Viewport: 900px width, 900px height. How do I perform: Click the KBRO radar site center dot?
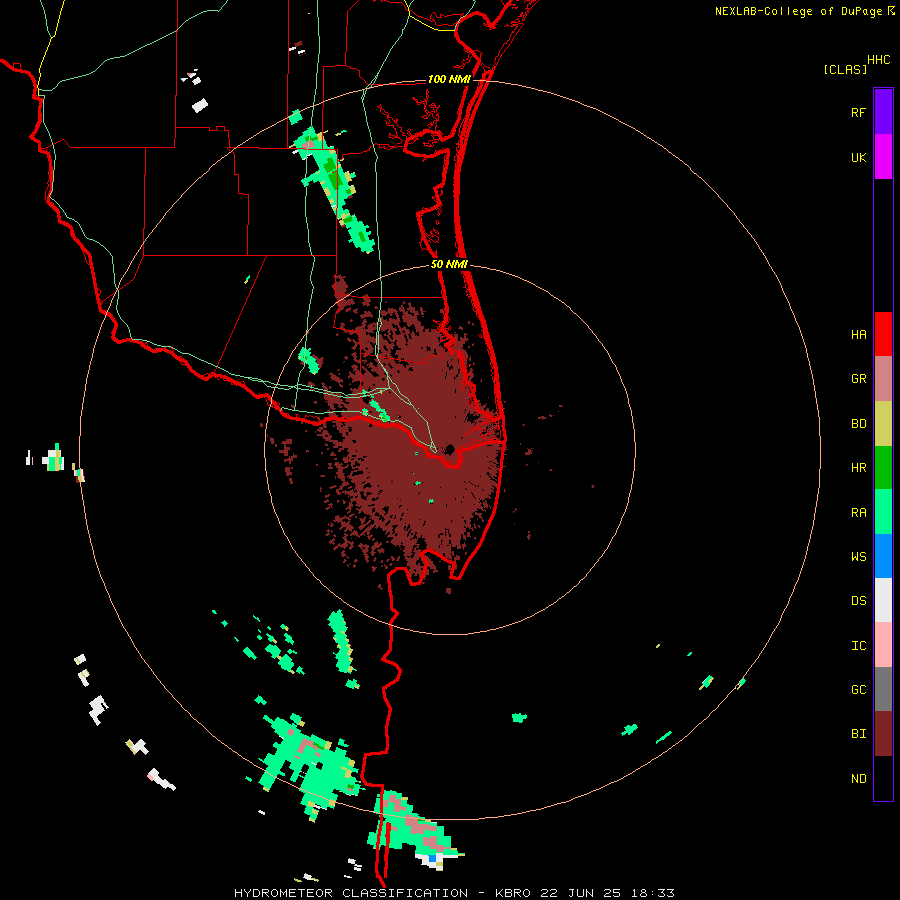click(x=449, y=449)
